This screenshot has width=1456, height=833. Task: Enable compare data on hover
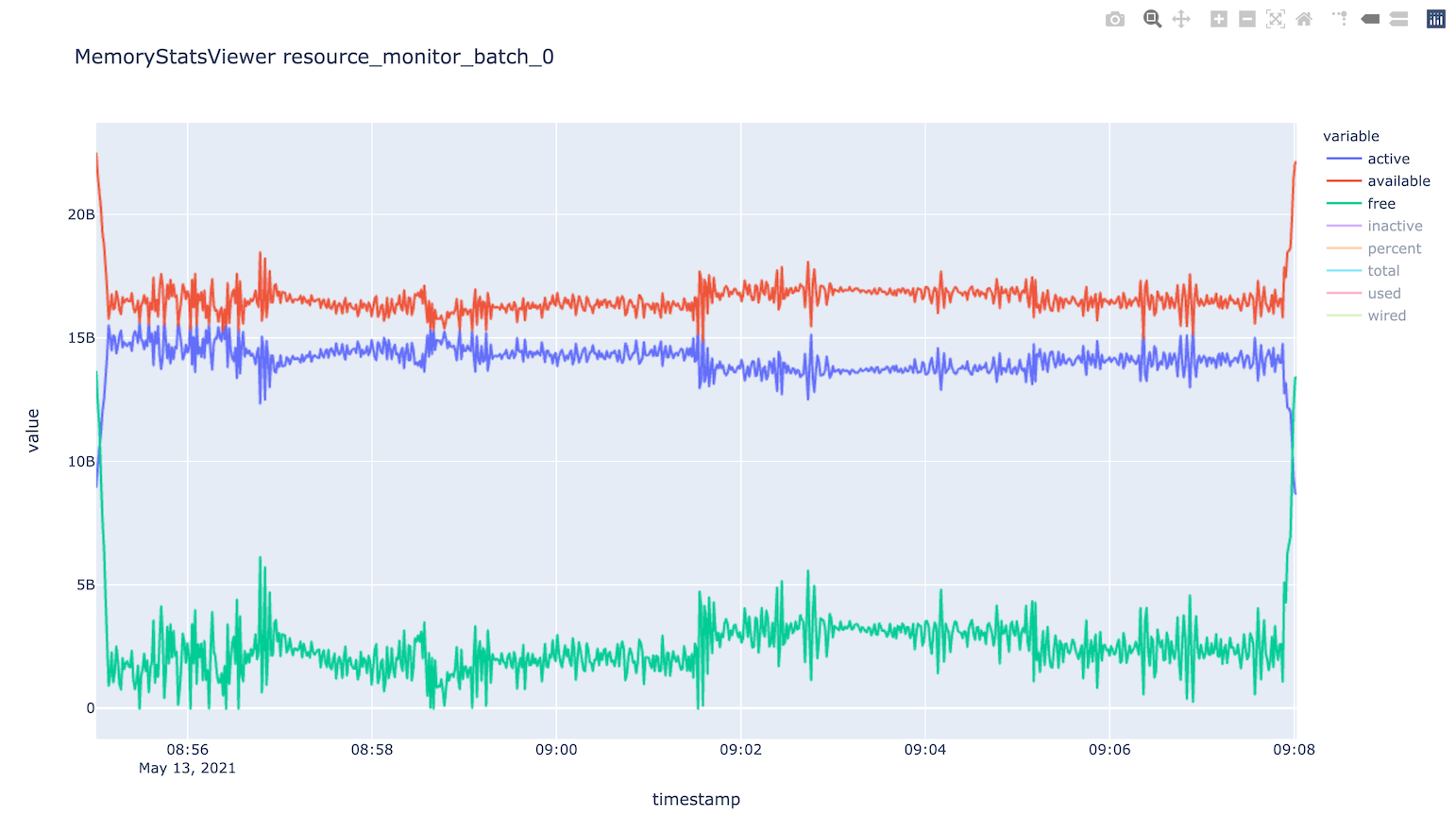[x=1398, y=19]
